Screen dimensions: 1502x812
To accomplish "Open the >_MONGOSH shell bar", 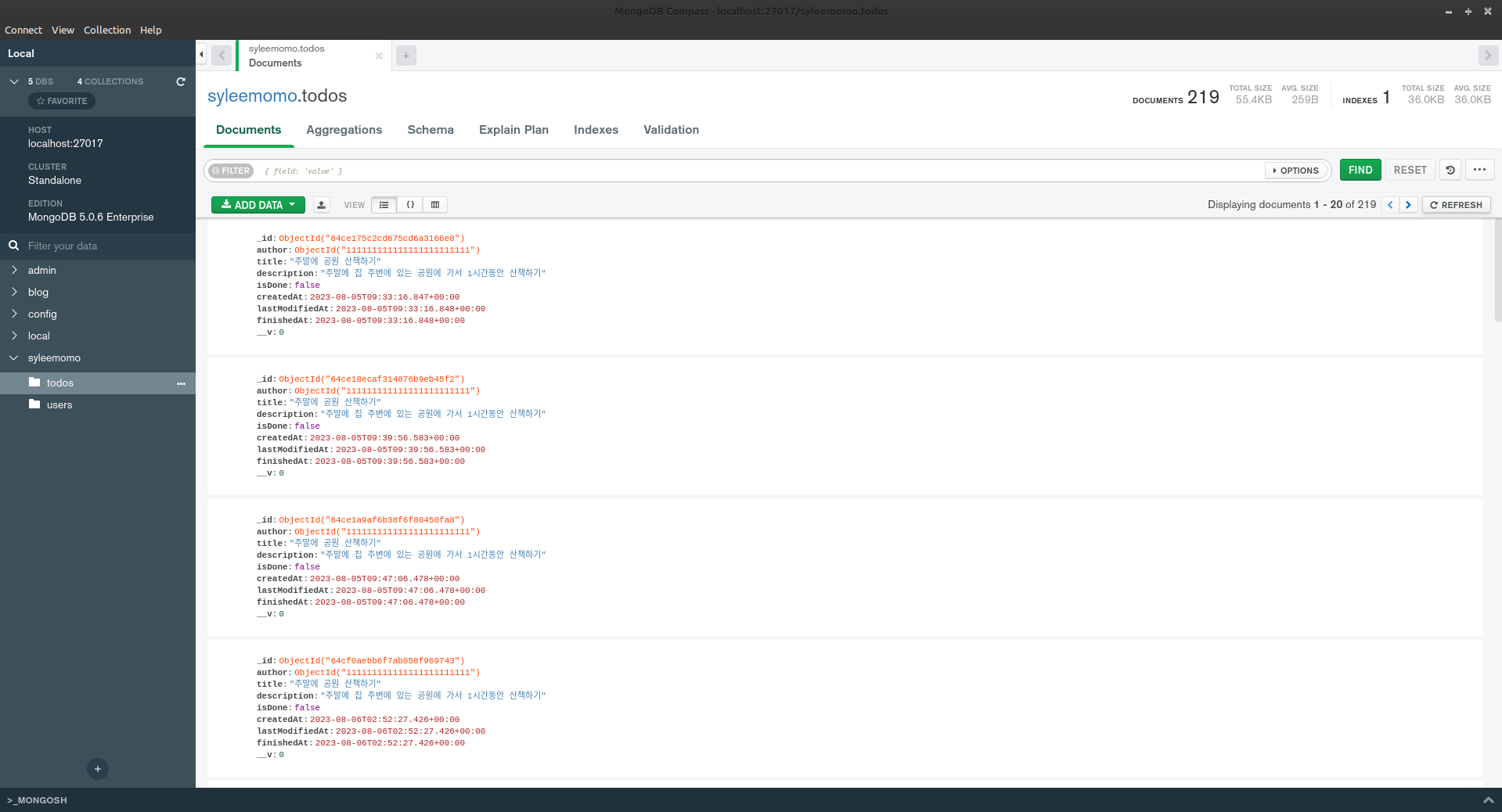I will pyautogui.click(x=38, y=800).
